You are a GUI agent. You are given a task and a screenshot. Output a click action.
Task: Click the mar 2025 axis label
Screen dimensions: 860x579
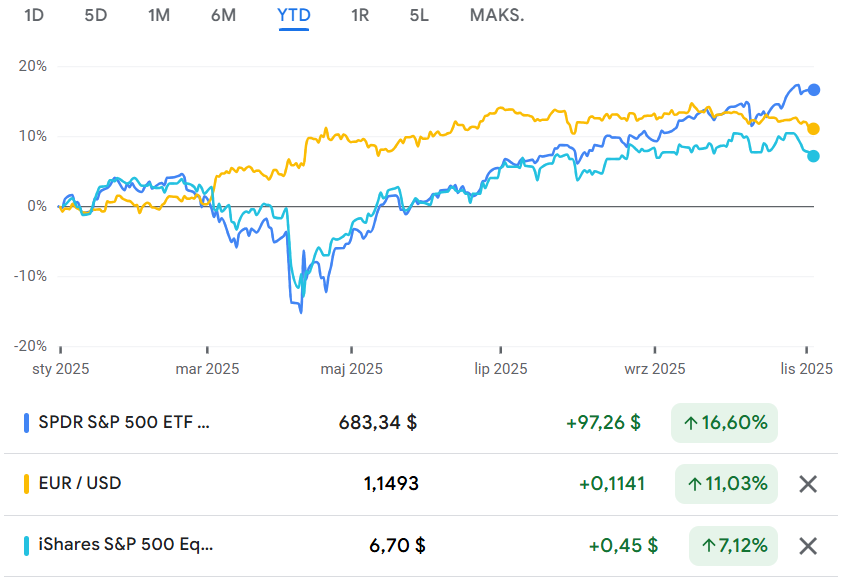pyautogui.click(x=207, y=369)
